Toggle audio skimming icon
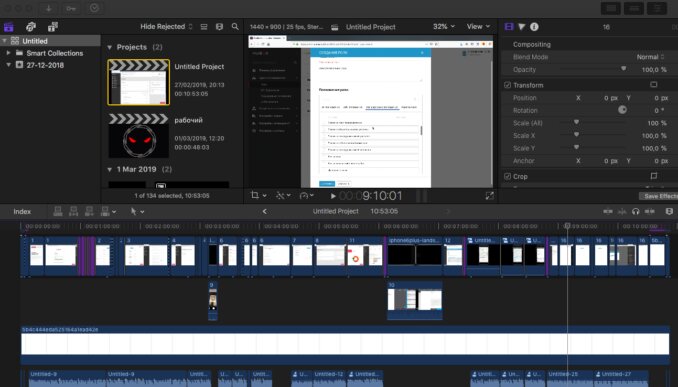The height and width of the screenshot is (387, 678). pos(622,211)
